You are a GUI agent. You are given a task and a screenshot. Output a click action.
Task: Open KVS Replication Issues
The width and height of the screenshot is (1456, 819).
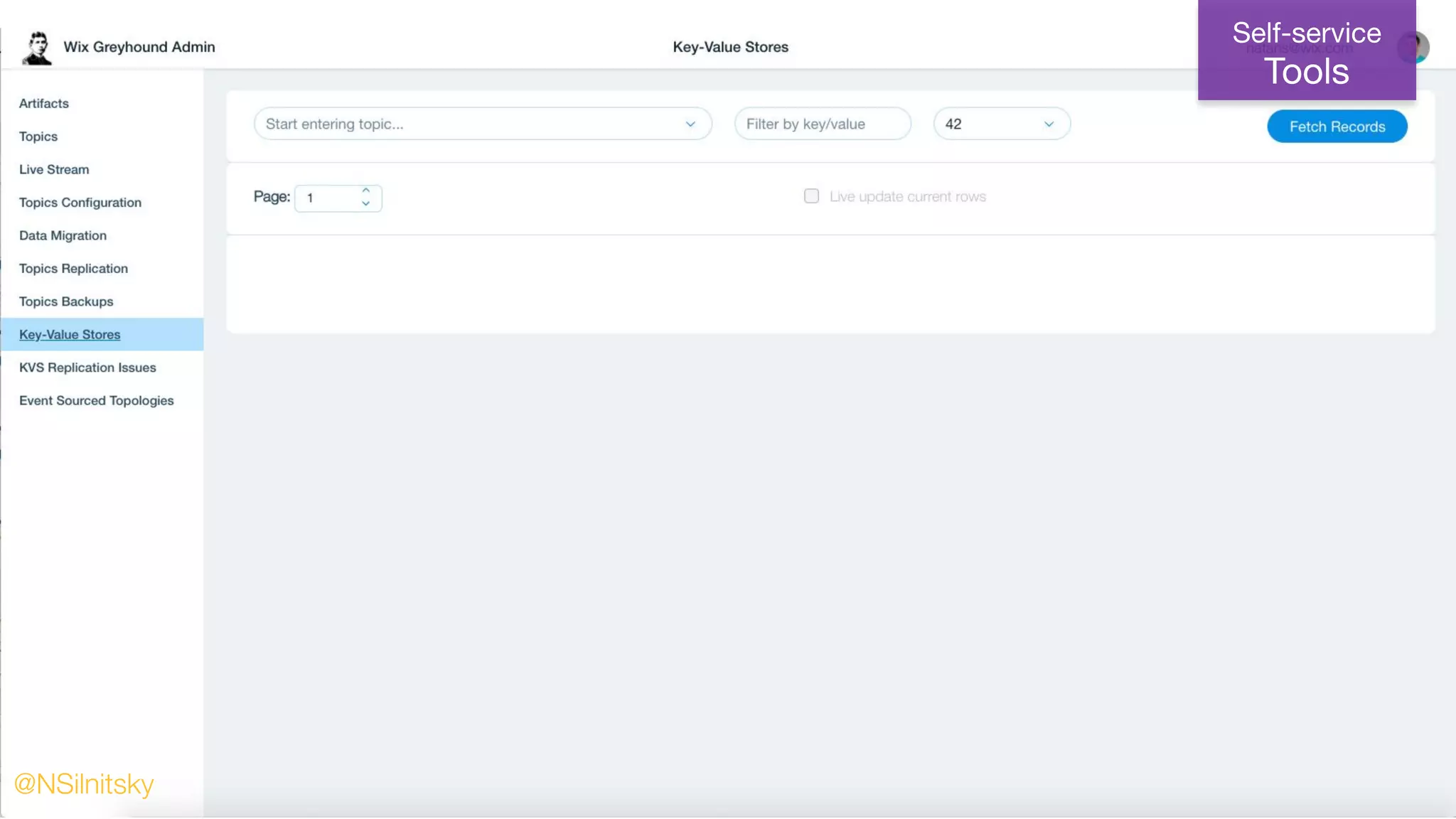87,368
